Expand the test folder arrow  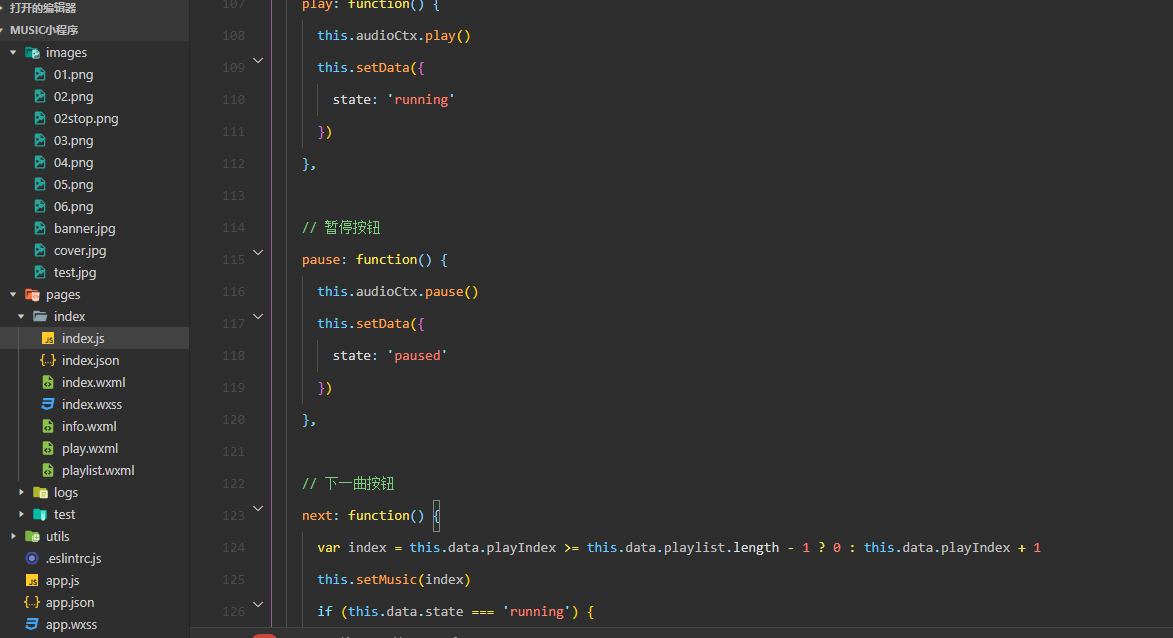click(x=21, y=515)
